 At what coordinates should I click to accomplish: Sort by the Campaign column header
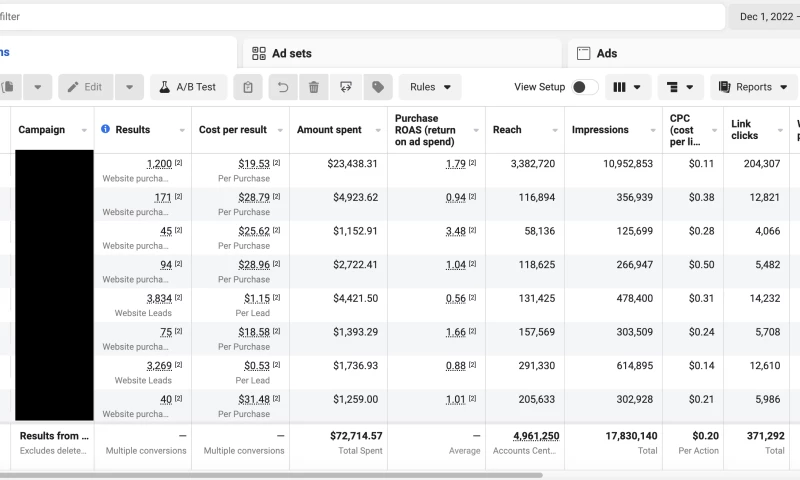(42, 130)
